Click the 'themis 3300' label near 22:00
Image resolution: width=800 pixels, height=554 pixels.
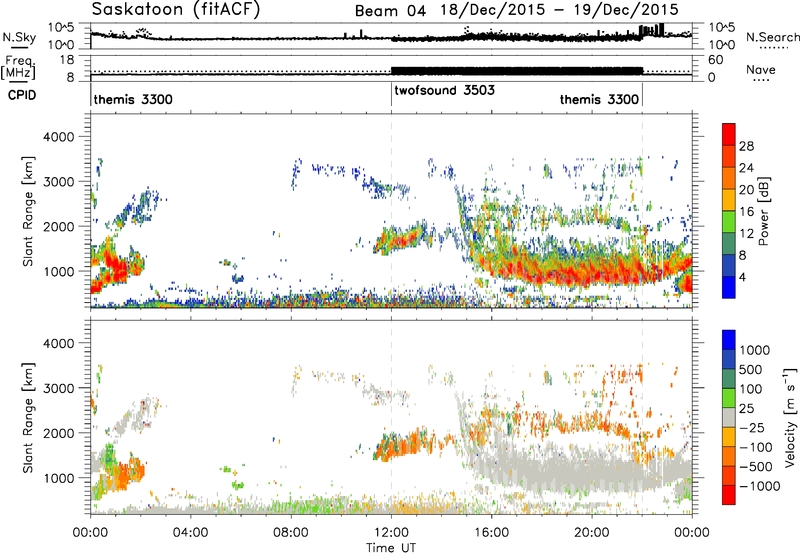(x=599, y=99)
